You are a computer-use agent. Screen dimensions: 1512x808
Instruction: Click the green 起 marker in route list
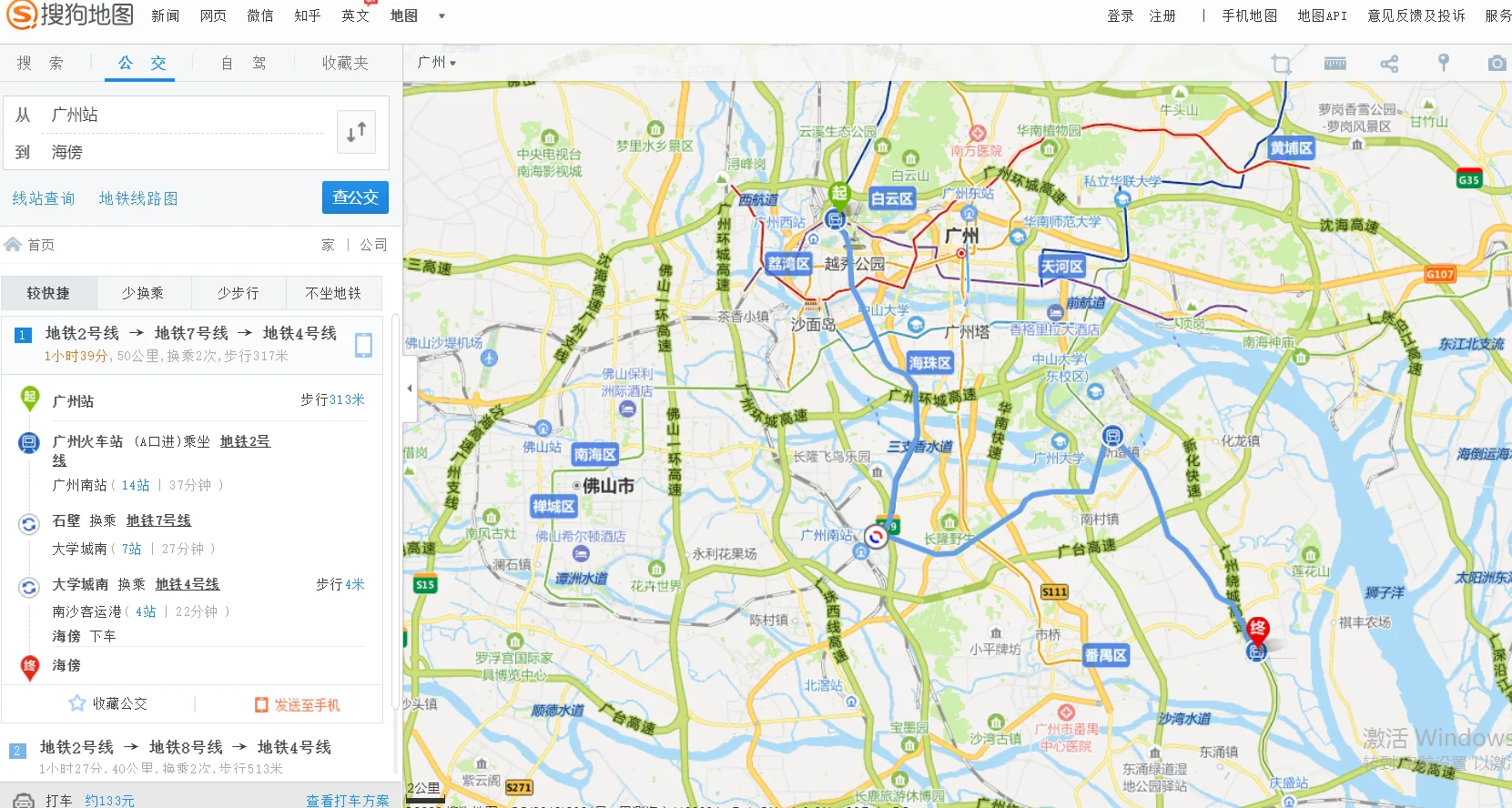tap(29, 399)
